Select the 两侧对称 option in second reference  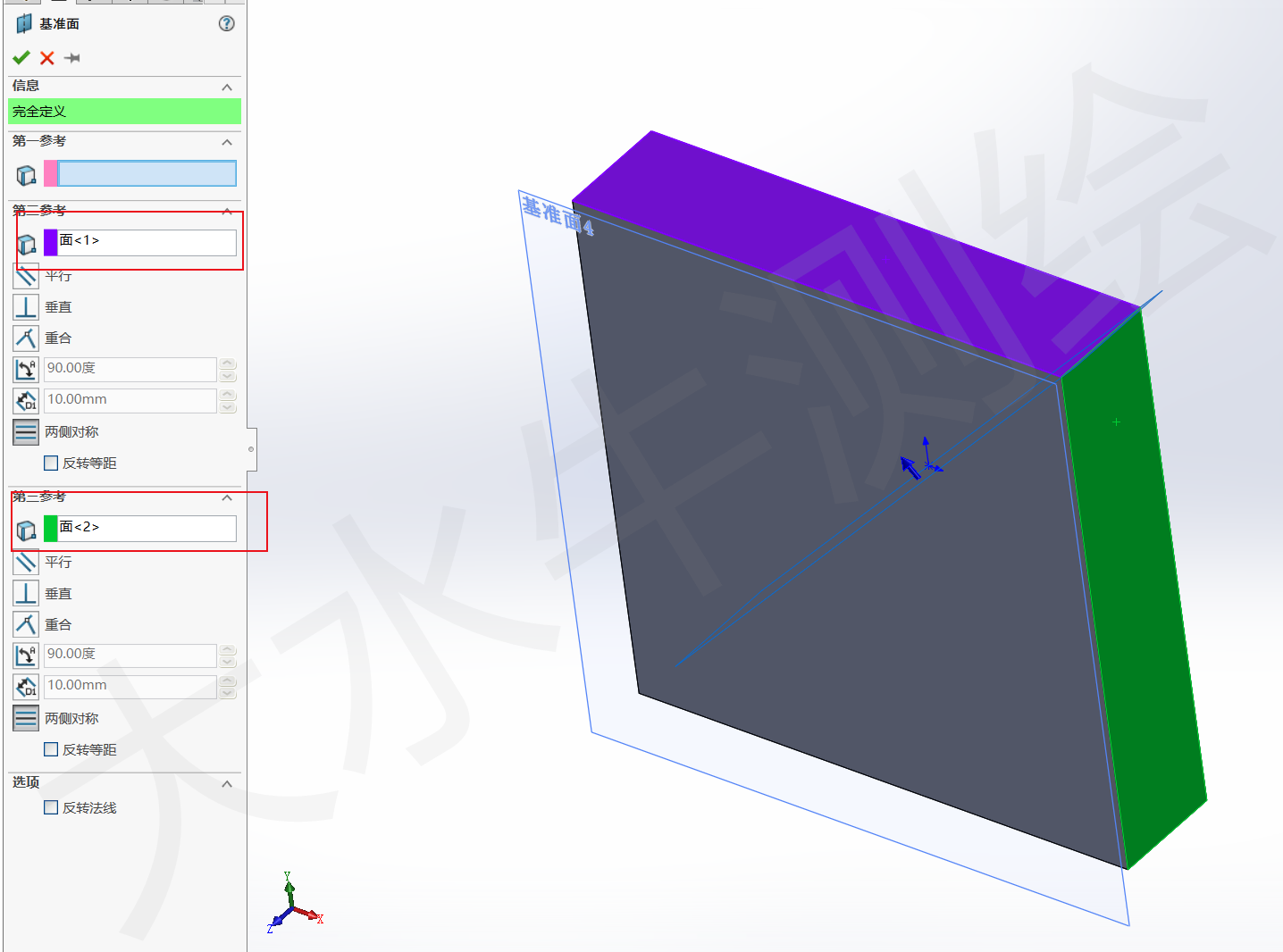click(x=26, y=431)
